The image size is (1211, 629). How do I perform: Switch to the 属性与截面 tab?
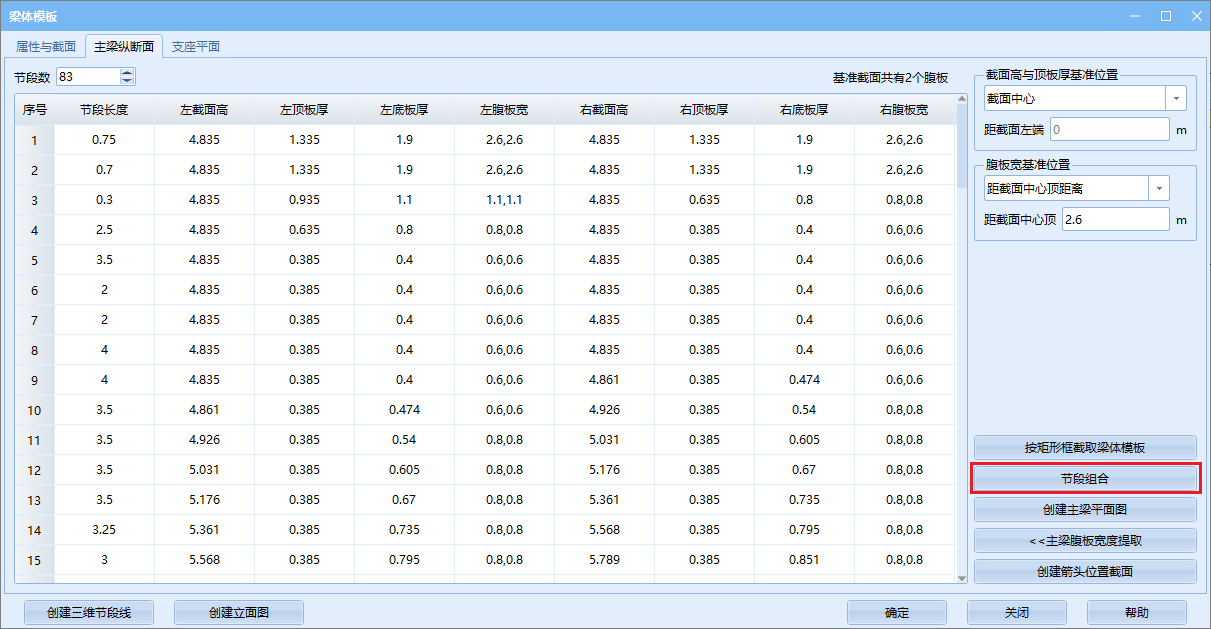tap(46, 47)
